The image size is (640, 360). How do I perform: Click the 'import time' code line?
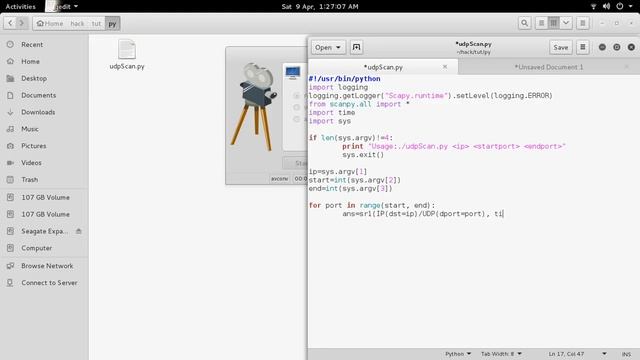click(x=331, y=112)
